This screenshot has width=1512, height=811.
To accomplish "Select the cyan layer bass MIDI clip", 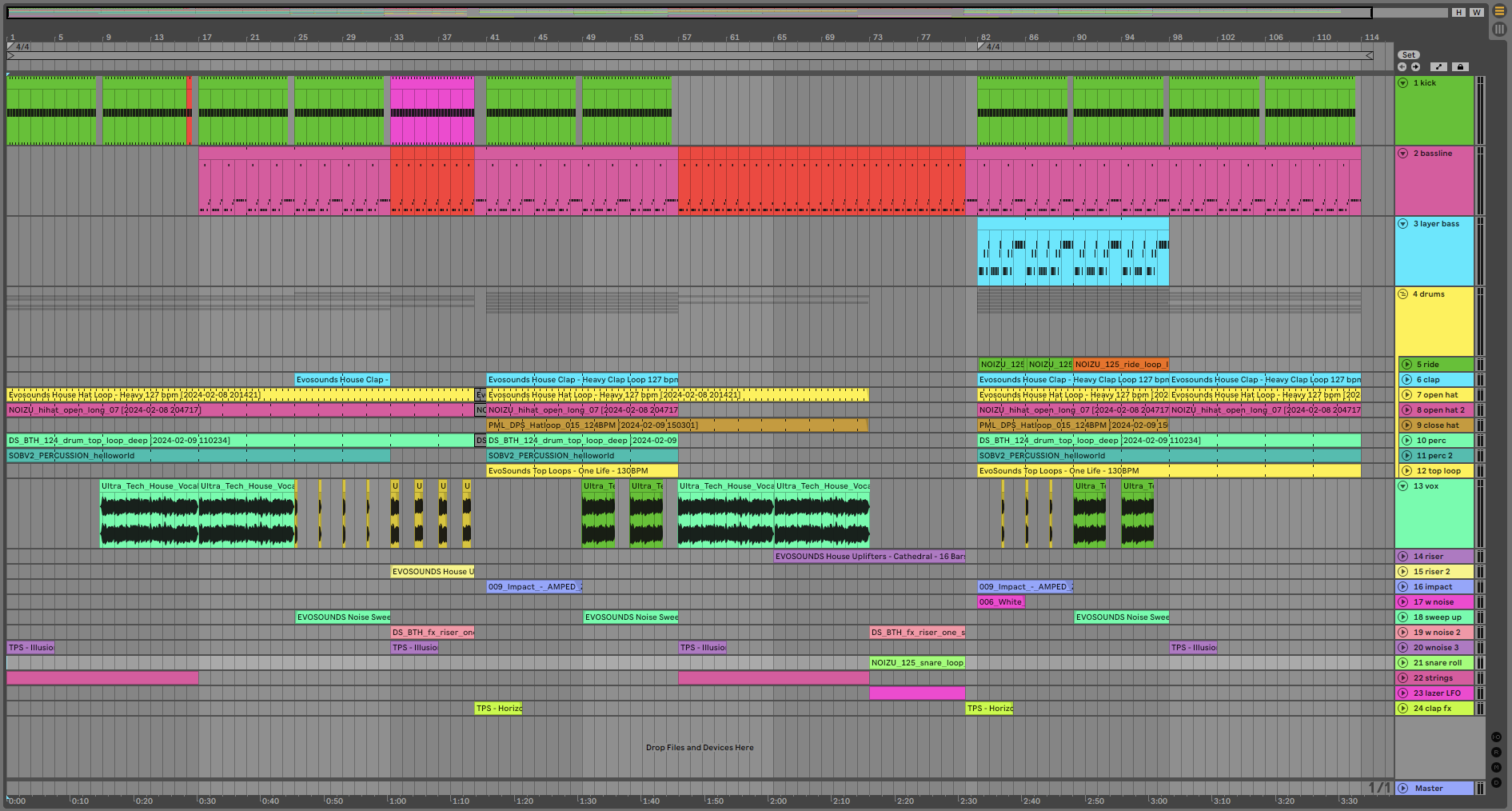I will [1073, 252].
